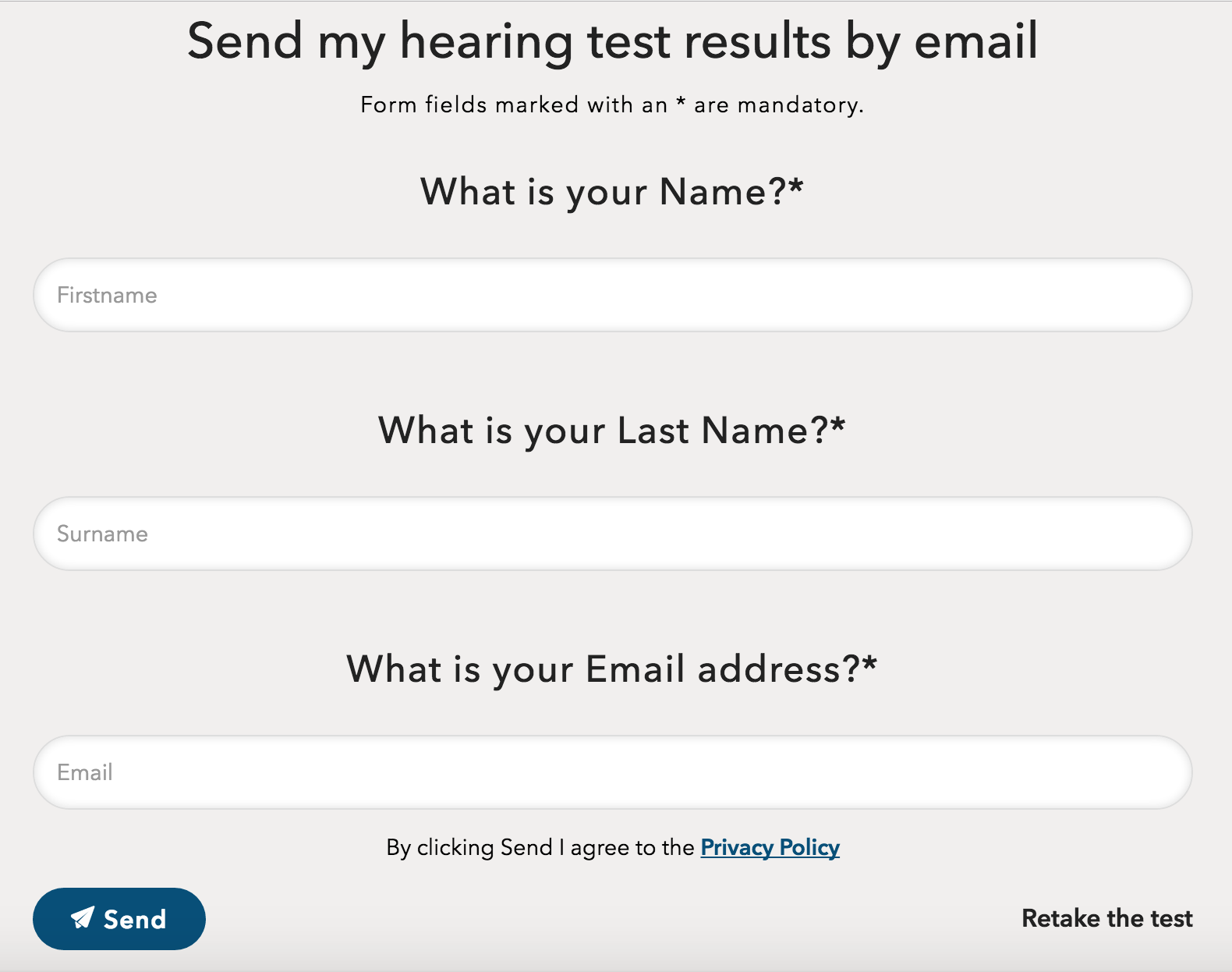The height and width of the screenshot is (972, 1232).
Task: Click the asterisk after 'What is your Name?'
Action: (x=796, y=186)
